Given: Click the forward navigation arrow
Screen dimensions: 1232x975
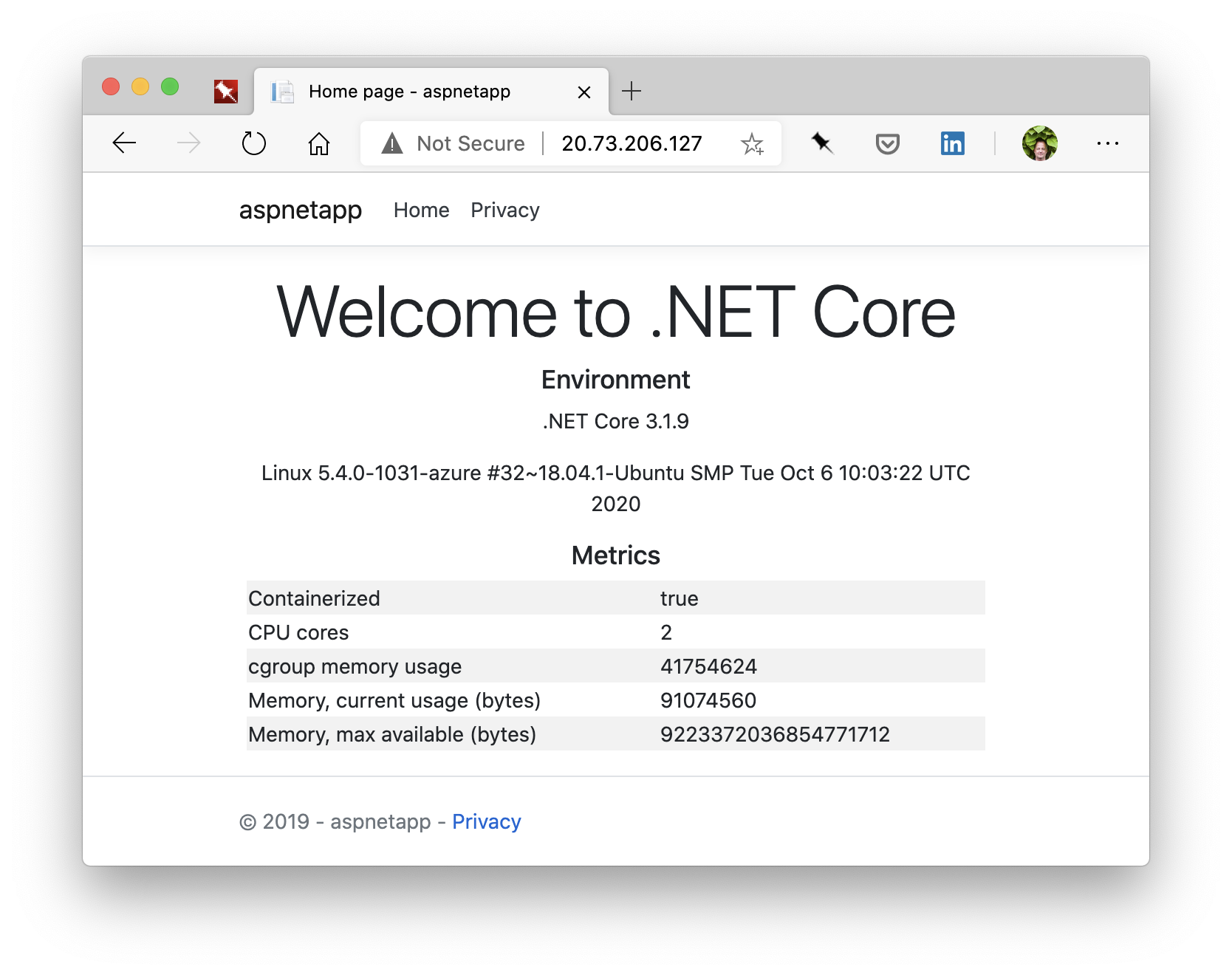Looking at the screenshot, I should click(x=189, y=143).
